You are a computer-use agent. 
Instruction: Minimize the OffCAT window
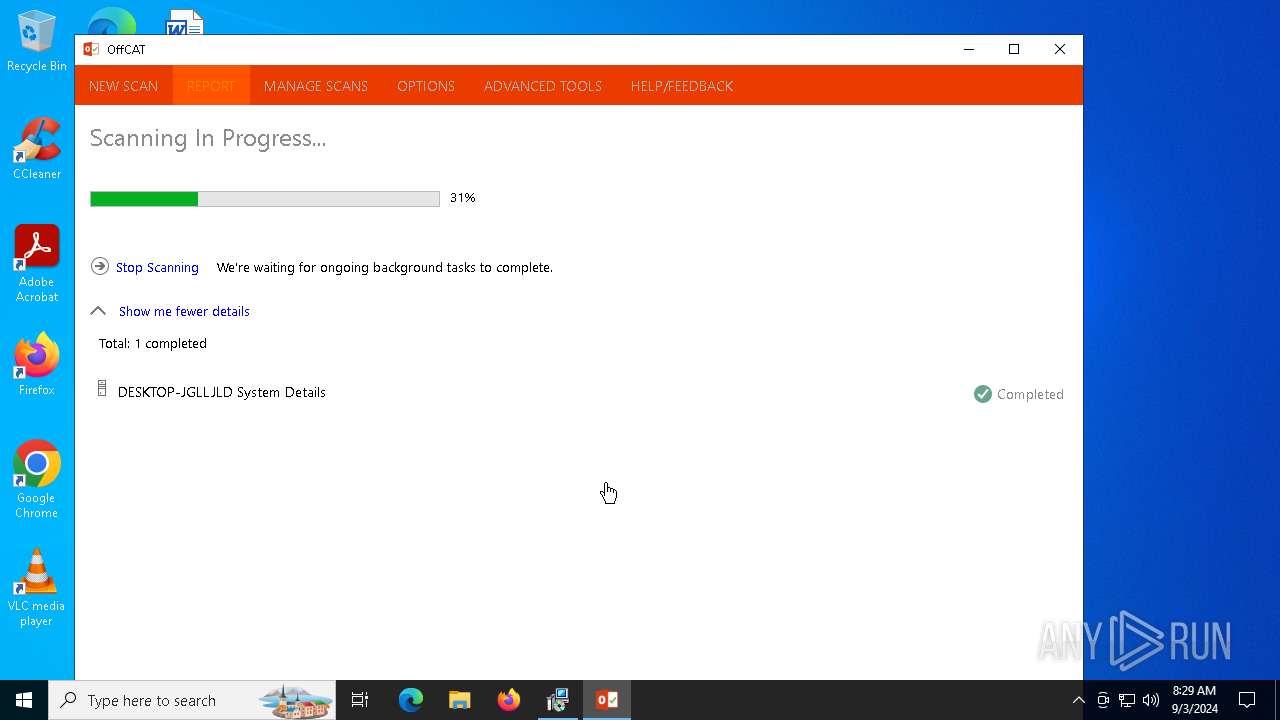[968, 49]
